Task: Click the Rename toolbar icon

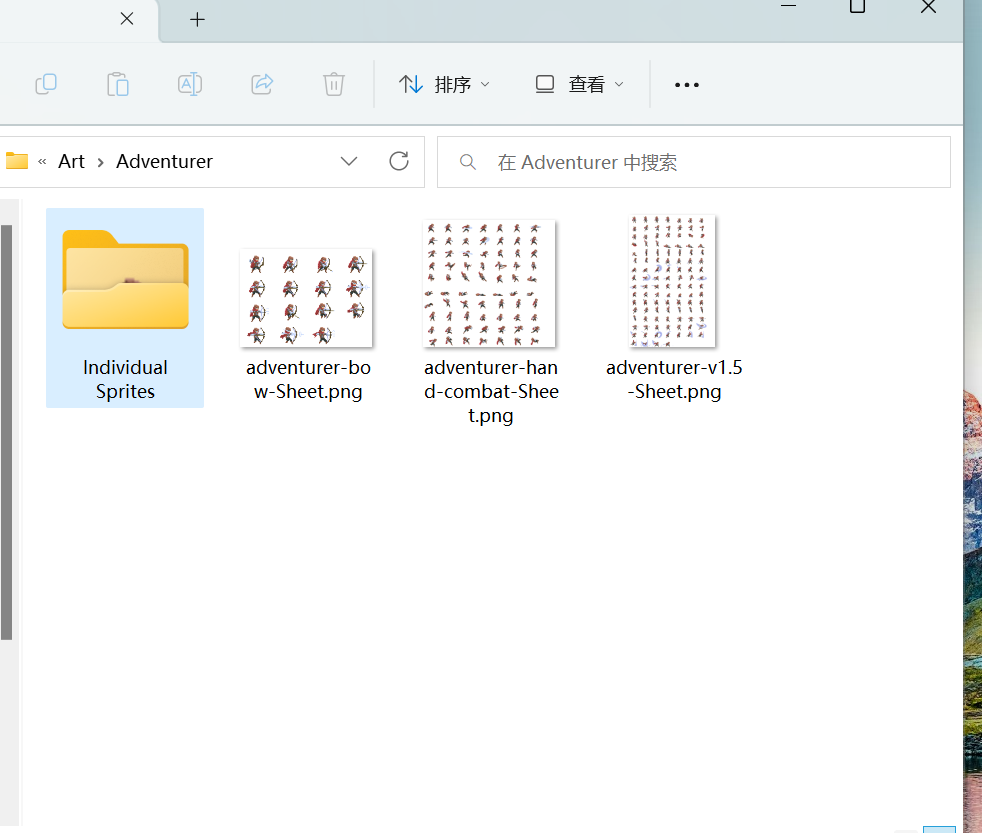Action: point(190,84)
